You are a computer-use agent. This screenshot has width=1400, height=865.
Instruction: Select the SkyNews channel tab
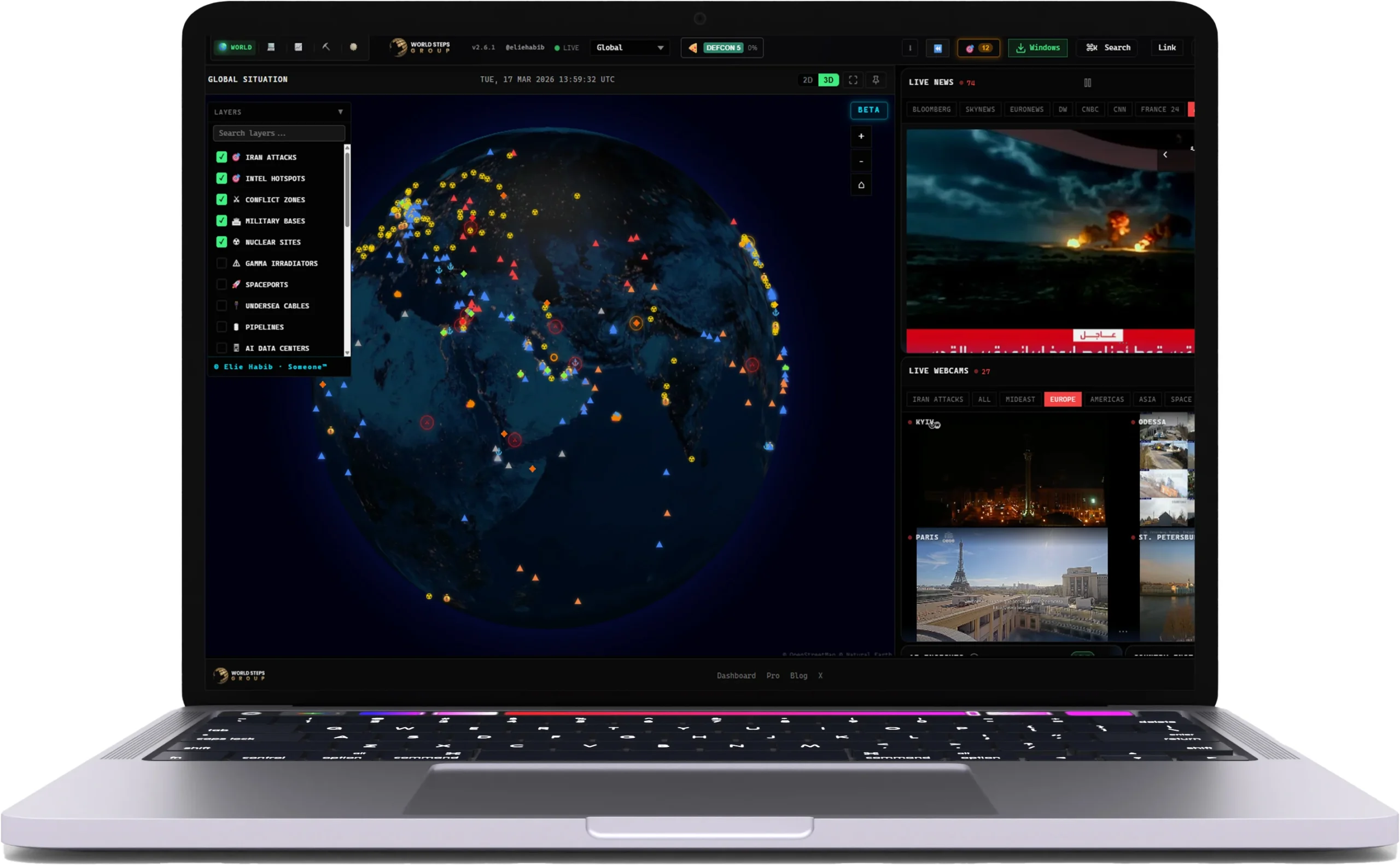pyautogui.click(x=980, y=109)
